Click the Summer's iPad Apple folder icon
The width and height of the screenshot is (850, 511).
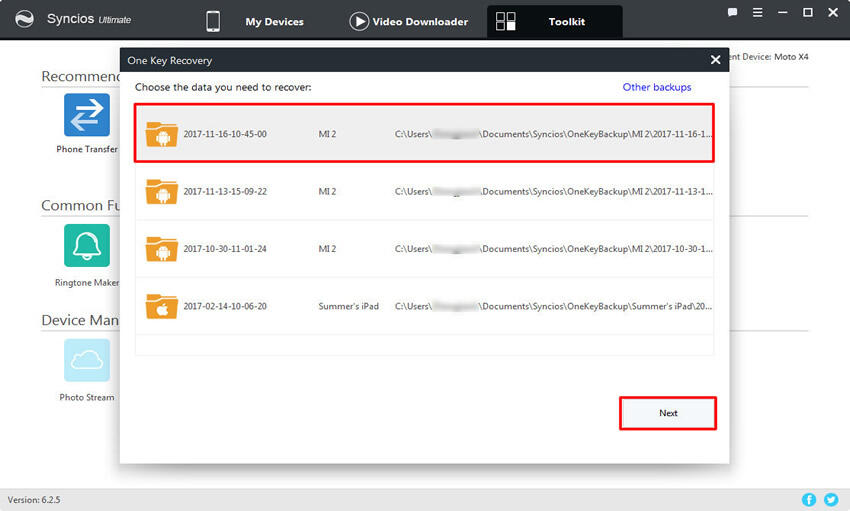click(161, 306)
